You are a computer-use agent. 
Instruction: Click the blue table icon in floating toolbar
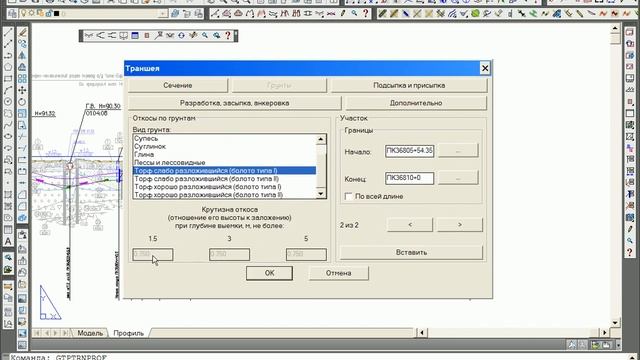click(135, 36)
